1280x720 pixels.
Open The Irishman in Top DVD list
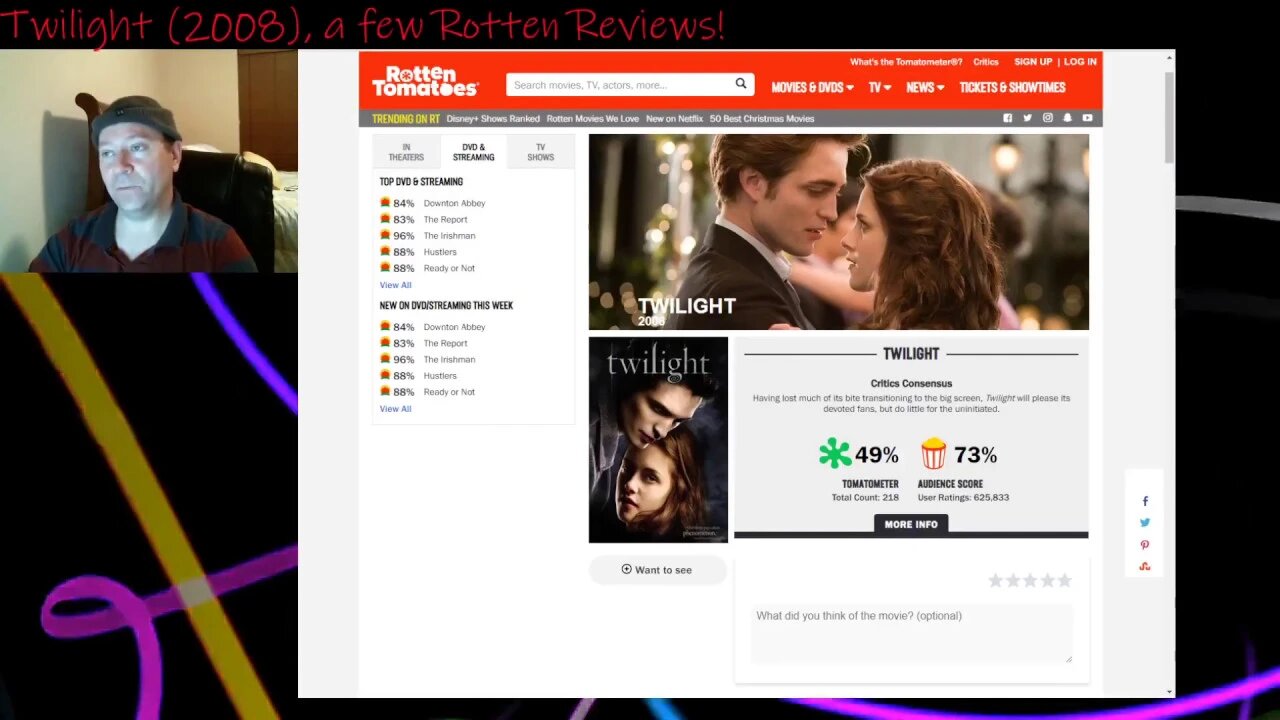449,236
